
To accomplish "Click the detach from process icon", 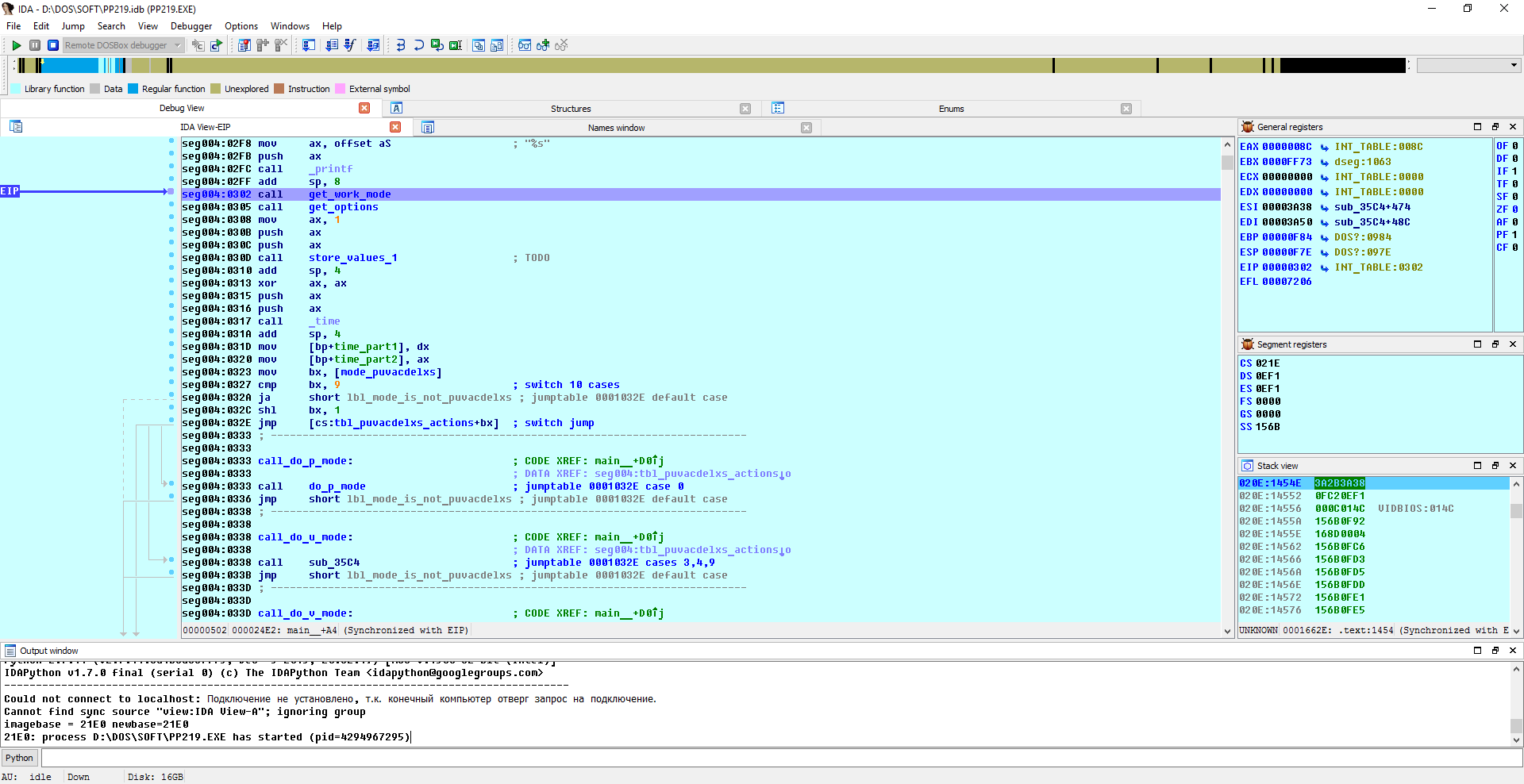I will pyautogui.click(x=217, y=45).
